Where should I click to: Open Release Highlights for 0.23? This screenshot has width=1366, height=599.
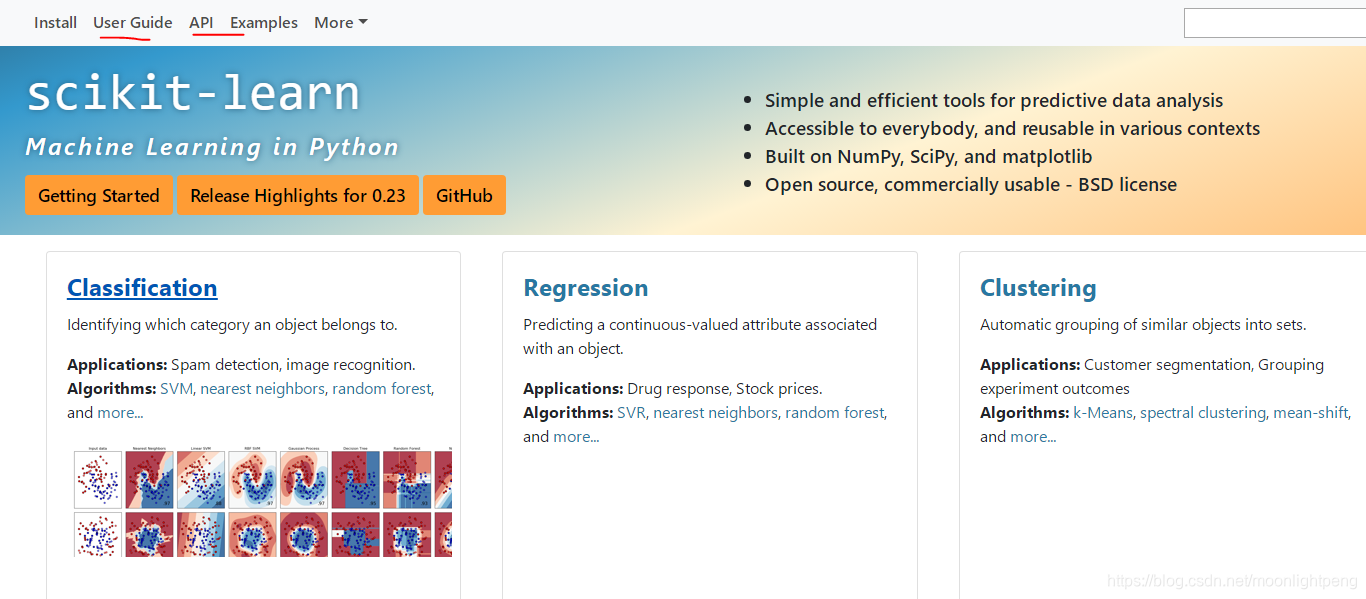(x=298, y=195)
